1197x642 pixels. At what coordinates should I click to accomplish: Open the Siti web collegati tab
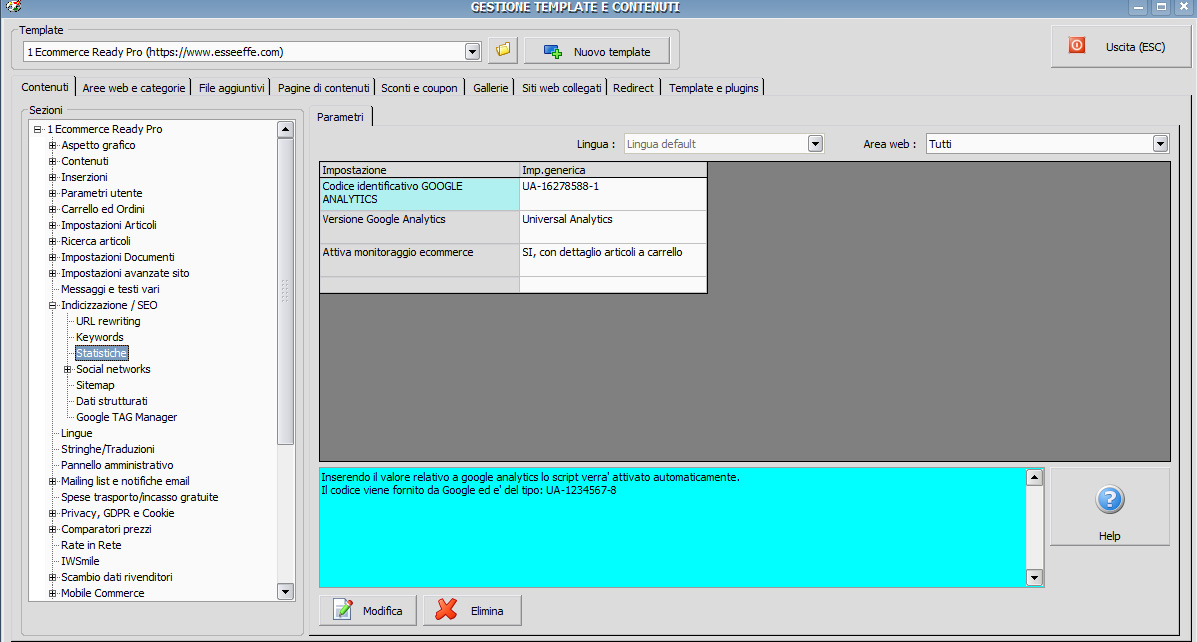click(x=561, y=88)
